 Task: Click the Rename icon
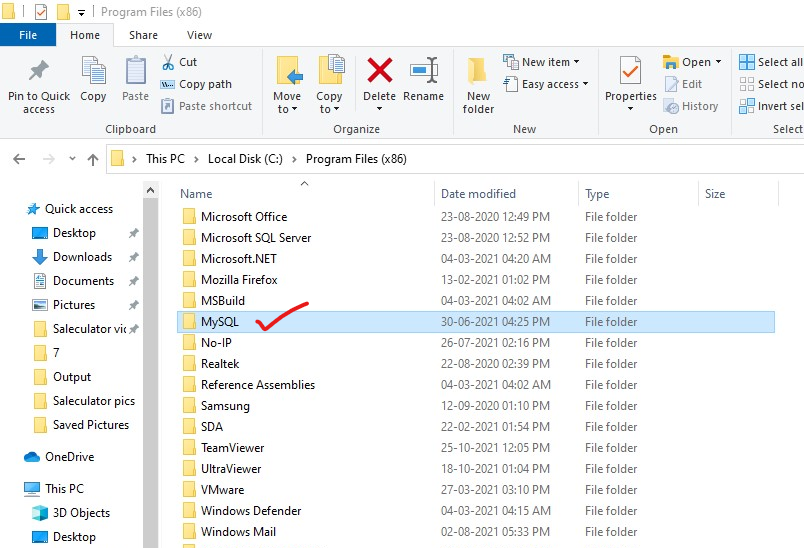(x=424, y=70)
